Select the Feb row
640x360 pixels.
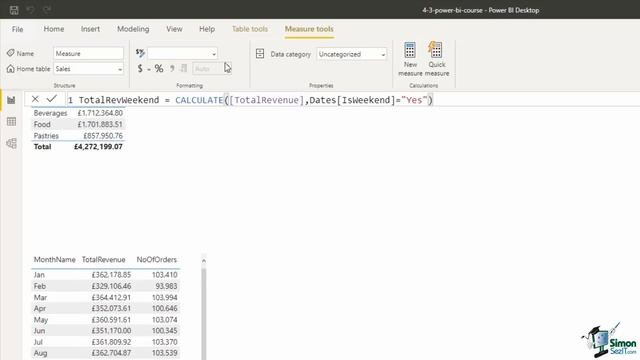pos(105,286)
